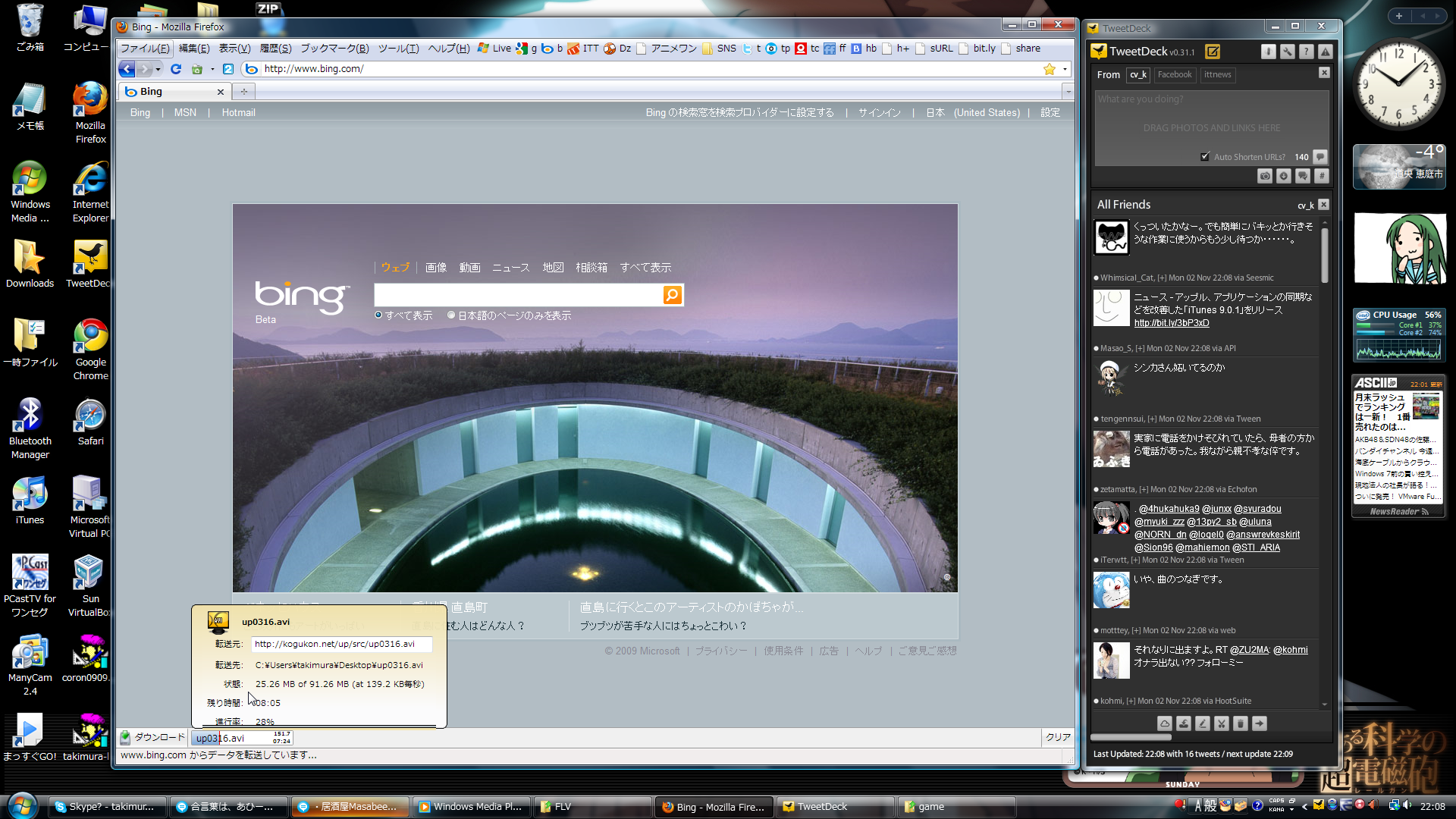1456x819 pixels.
Task: Select the Bing browser tab
Action: [175, 92]
